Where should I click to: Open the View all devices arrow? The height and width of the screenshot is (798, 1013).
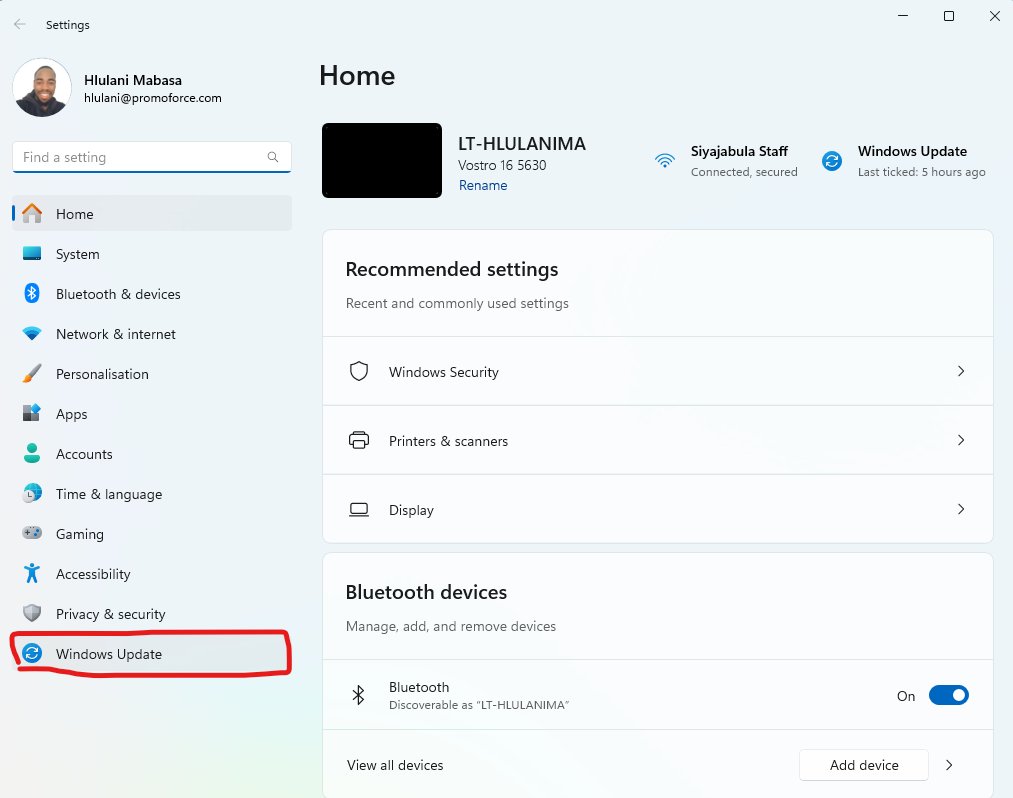pyautogui.click(x=949, y=765)
